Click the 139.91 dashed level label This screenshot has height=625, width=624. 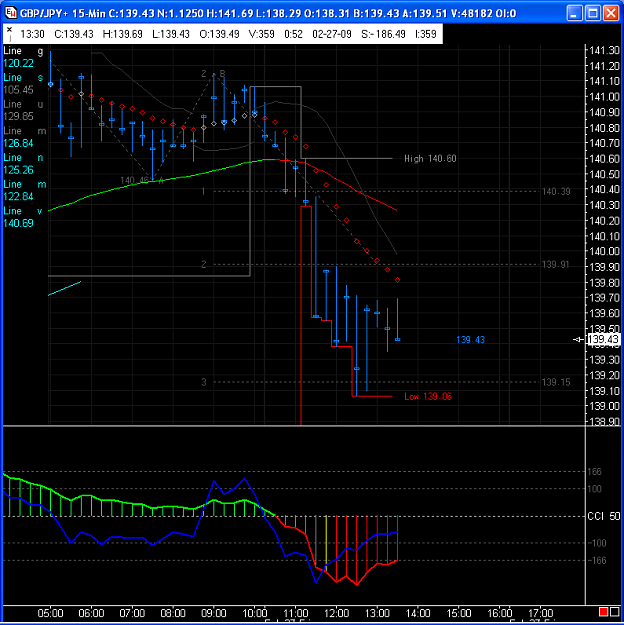(x=556, y=265)
